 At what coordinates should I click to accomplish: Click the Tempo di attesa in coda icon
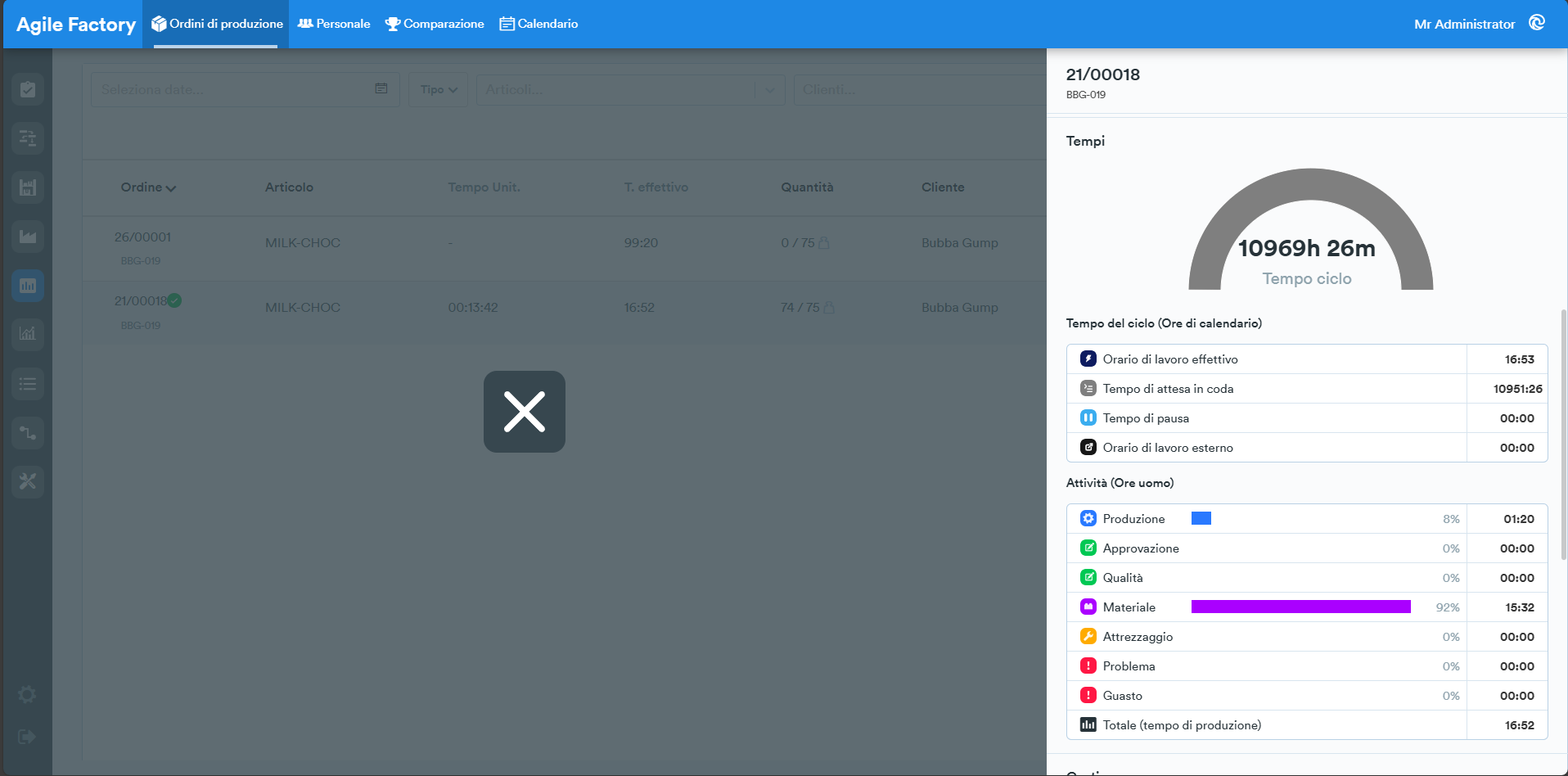1088,388
